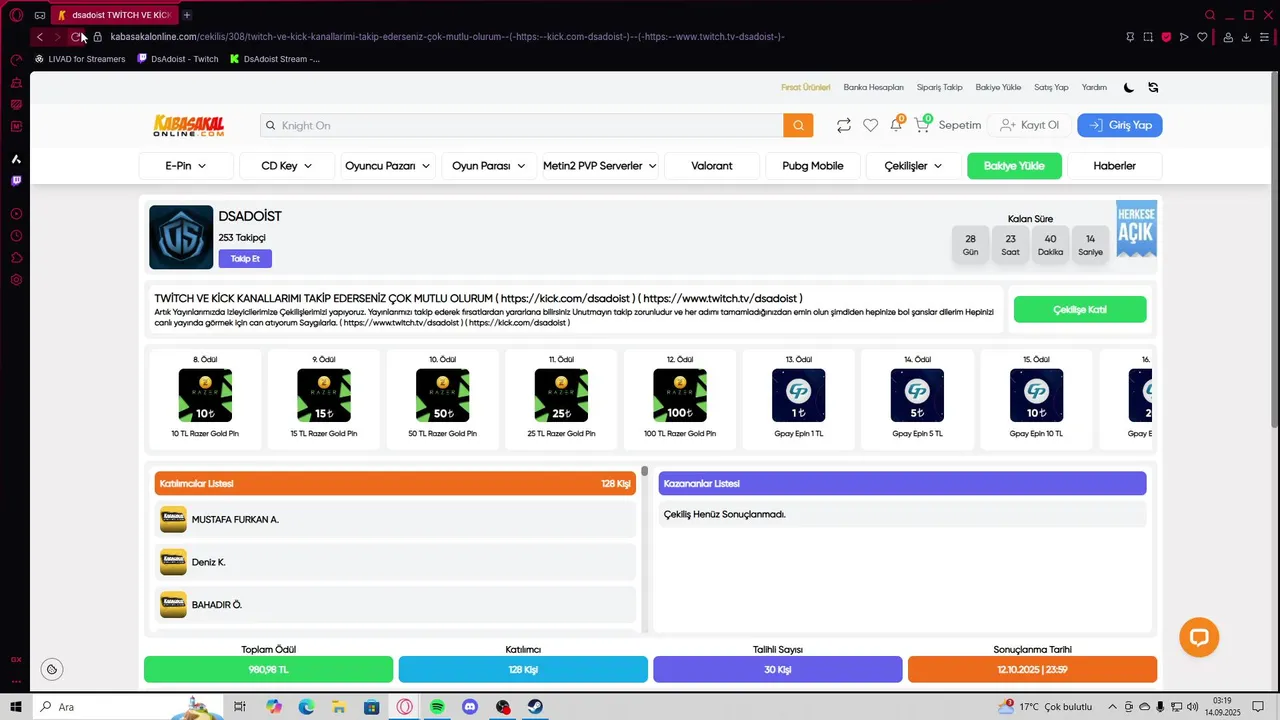This screenshot has width=1280, height=720.
Task: Click the orange search button
Action: tap(798, 125)
